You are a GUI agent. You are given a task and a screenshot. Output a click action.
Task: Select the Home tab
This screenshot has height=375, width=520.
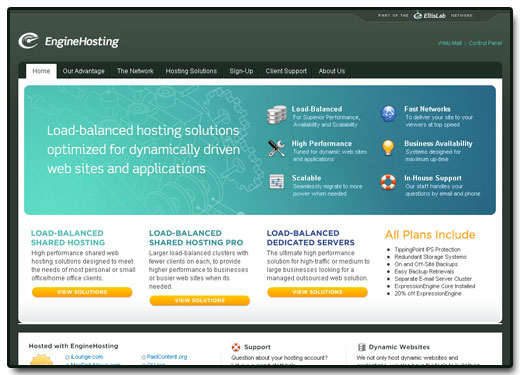pyautogui.click(x=41, y=71)
